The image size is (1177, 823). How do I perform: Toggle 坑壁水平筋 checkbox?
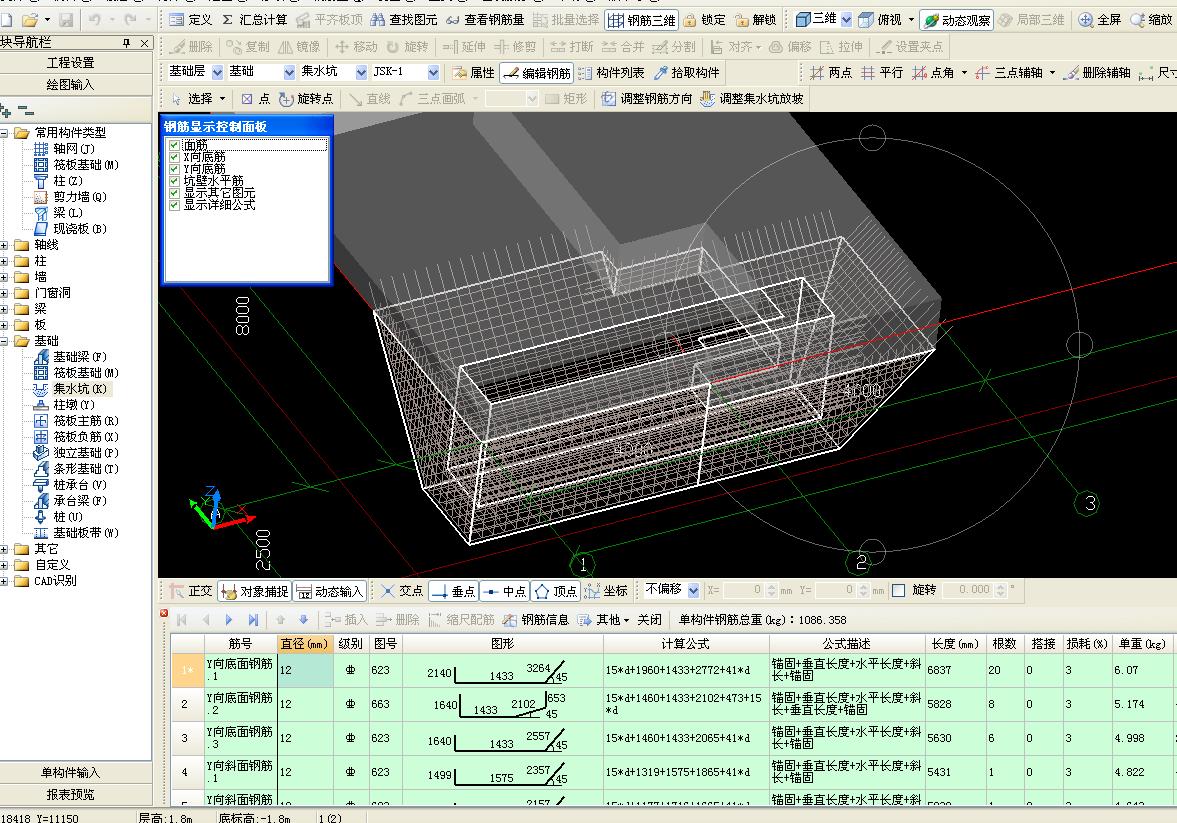click(174, 181)
